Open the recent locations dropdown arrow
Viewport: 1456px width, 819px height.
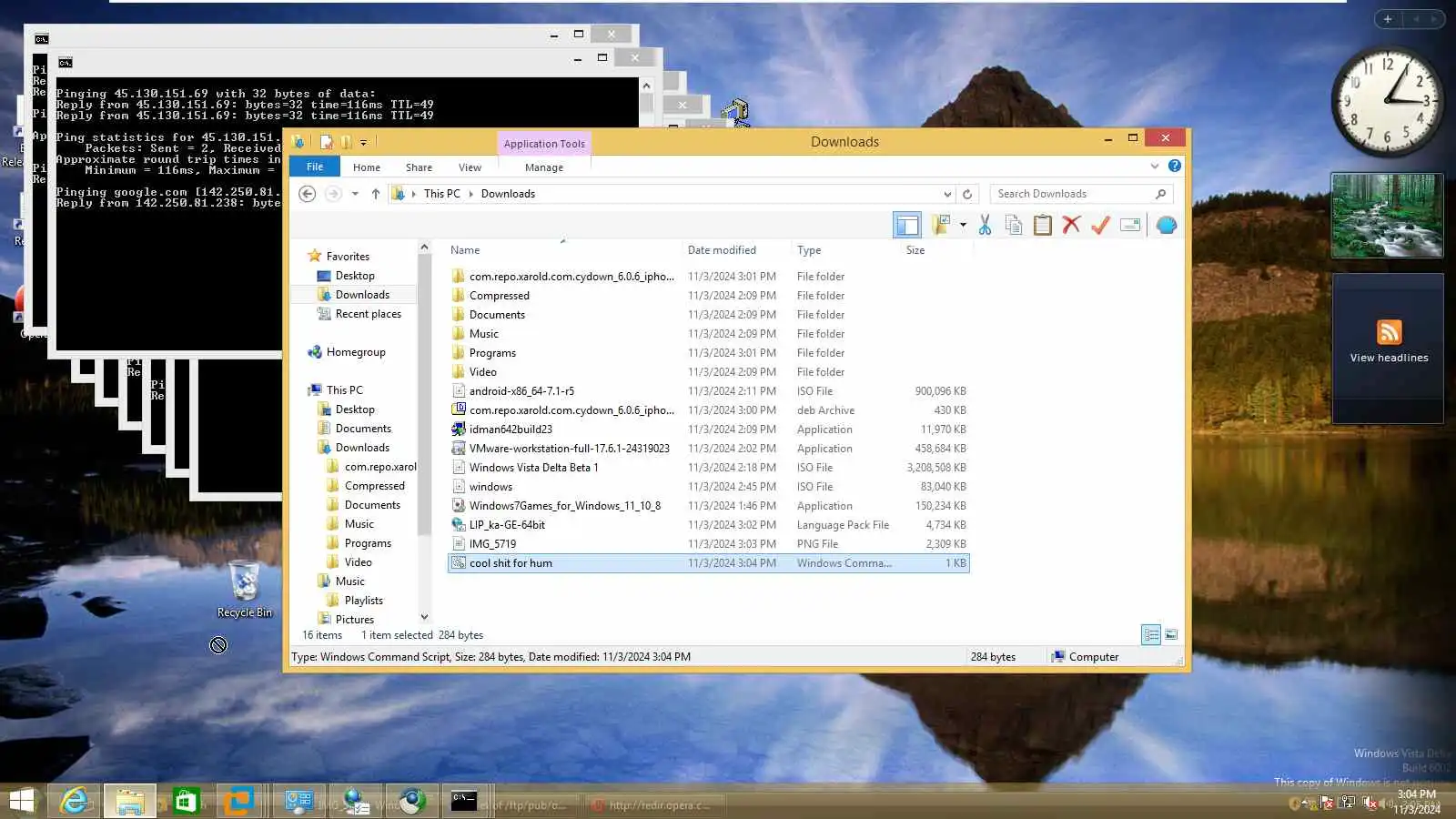tap(355, 194)
